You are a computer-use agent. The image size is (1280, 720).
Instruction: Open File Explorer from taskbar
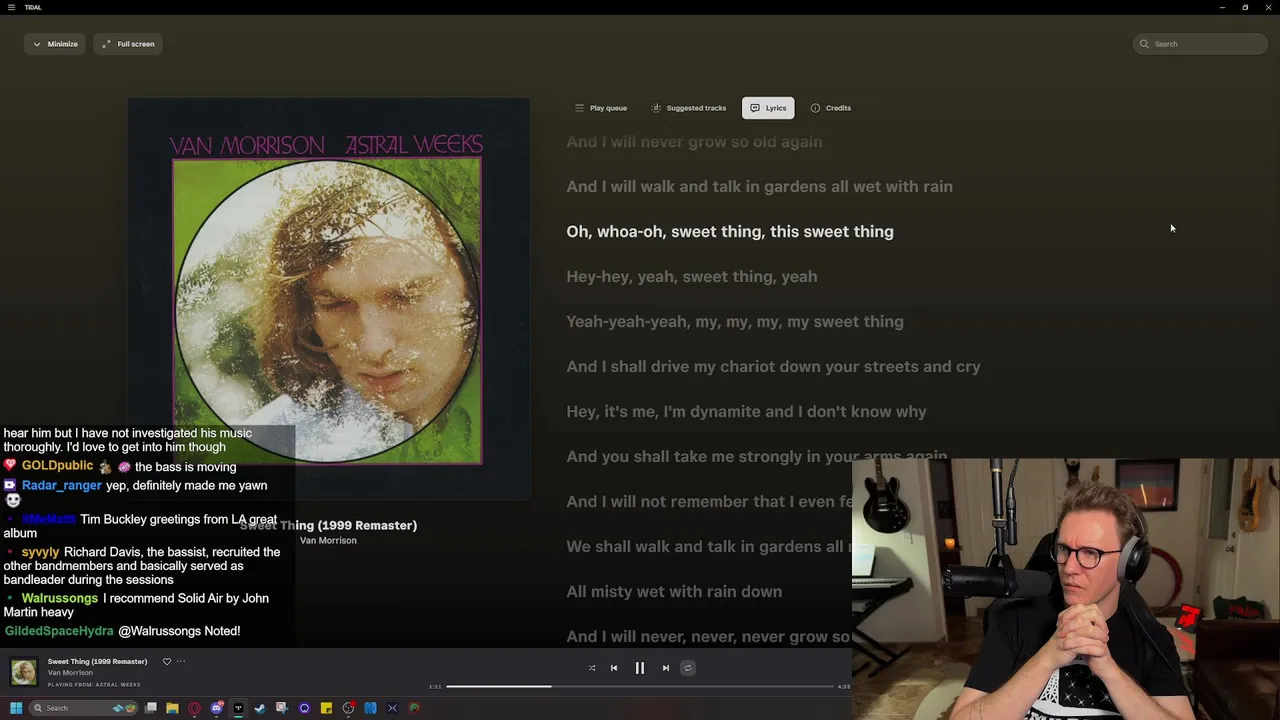[172, 708]
